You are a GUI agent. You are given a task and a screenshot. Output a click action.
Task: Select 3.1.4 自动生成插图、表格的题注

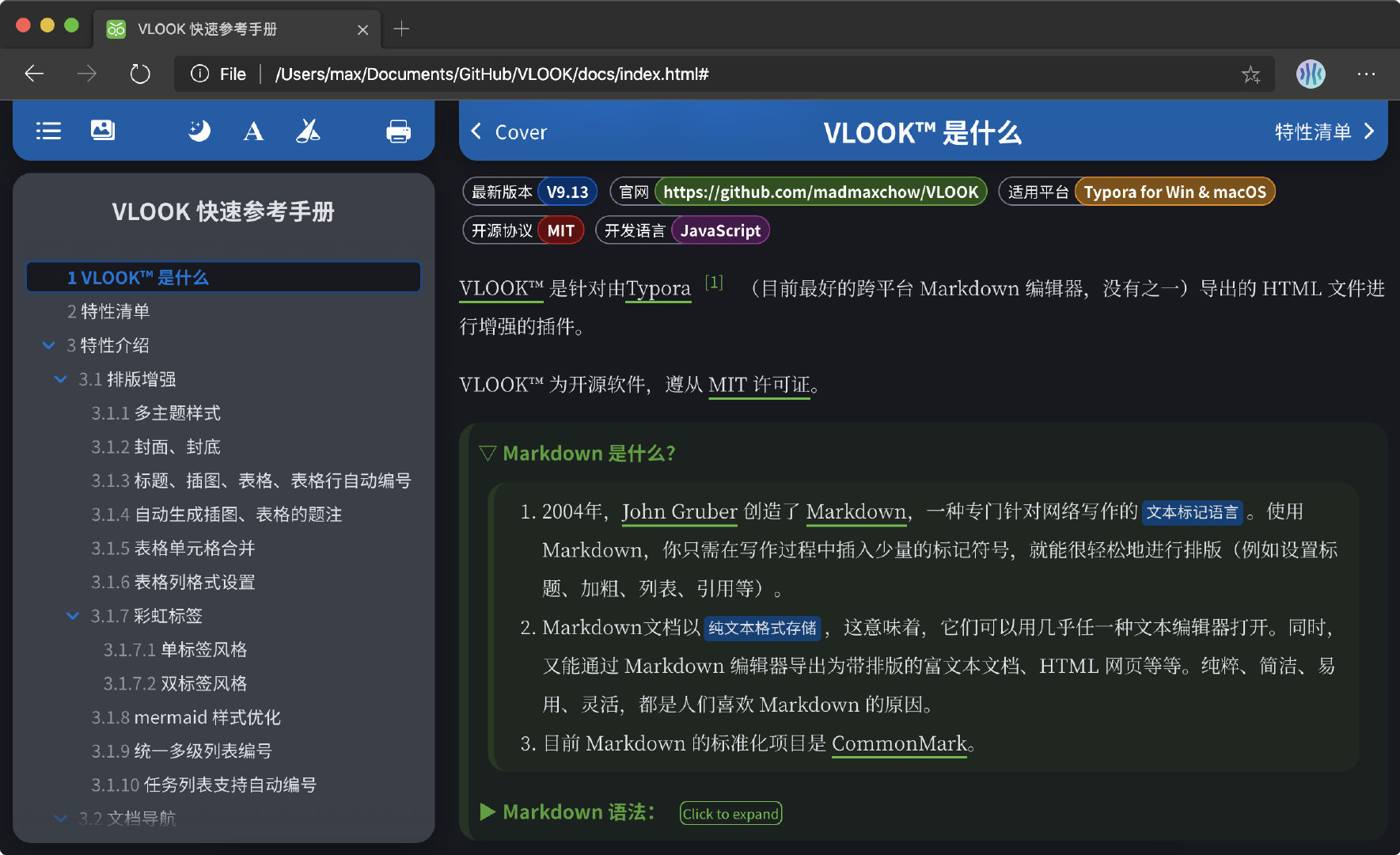point(217,515)
